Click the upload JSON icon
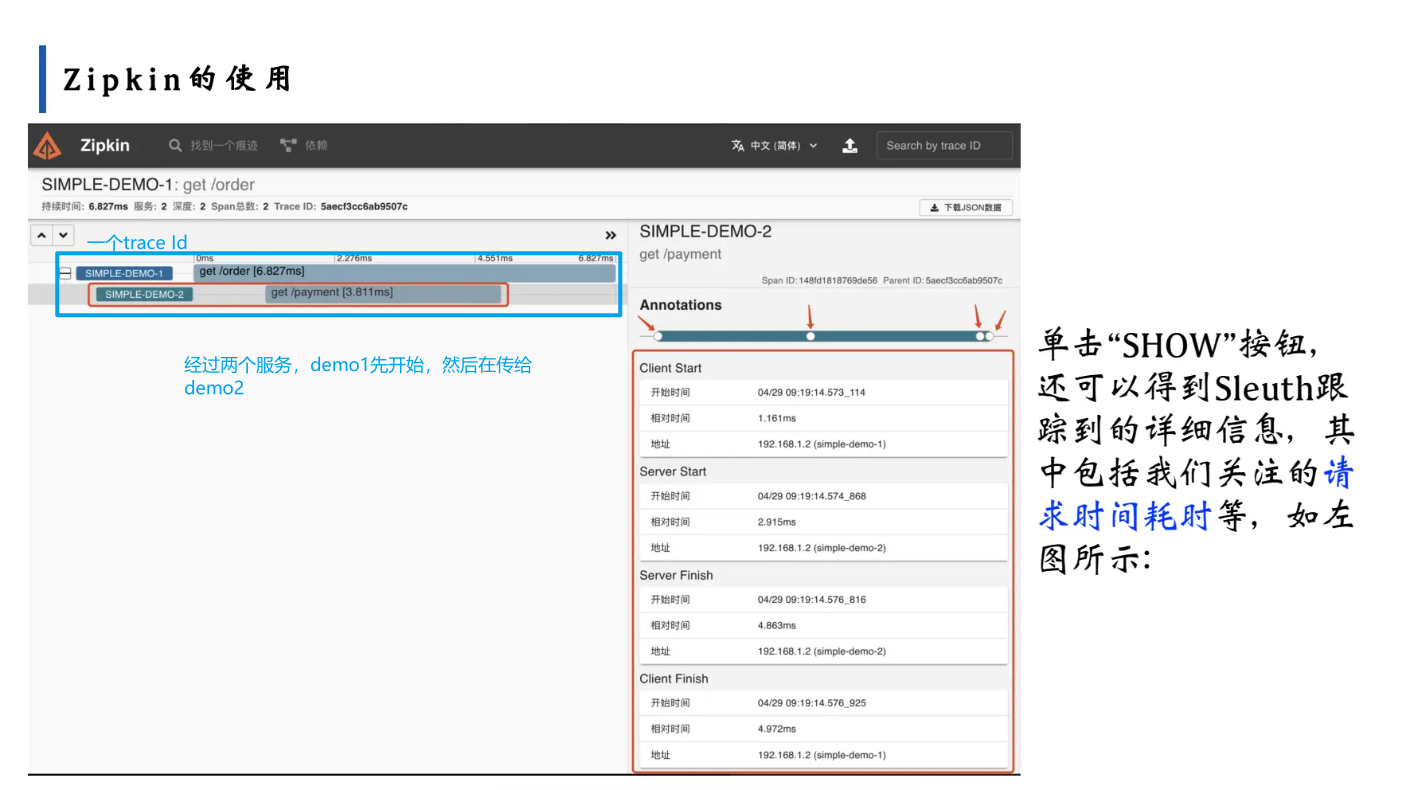1410x790 pixels. [850, 146]
